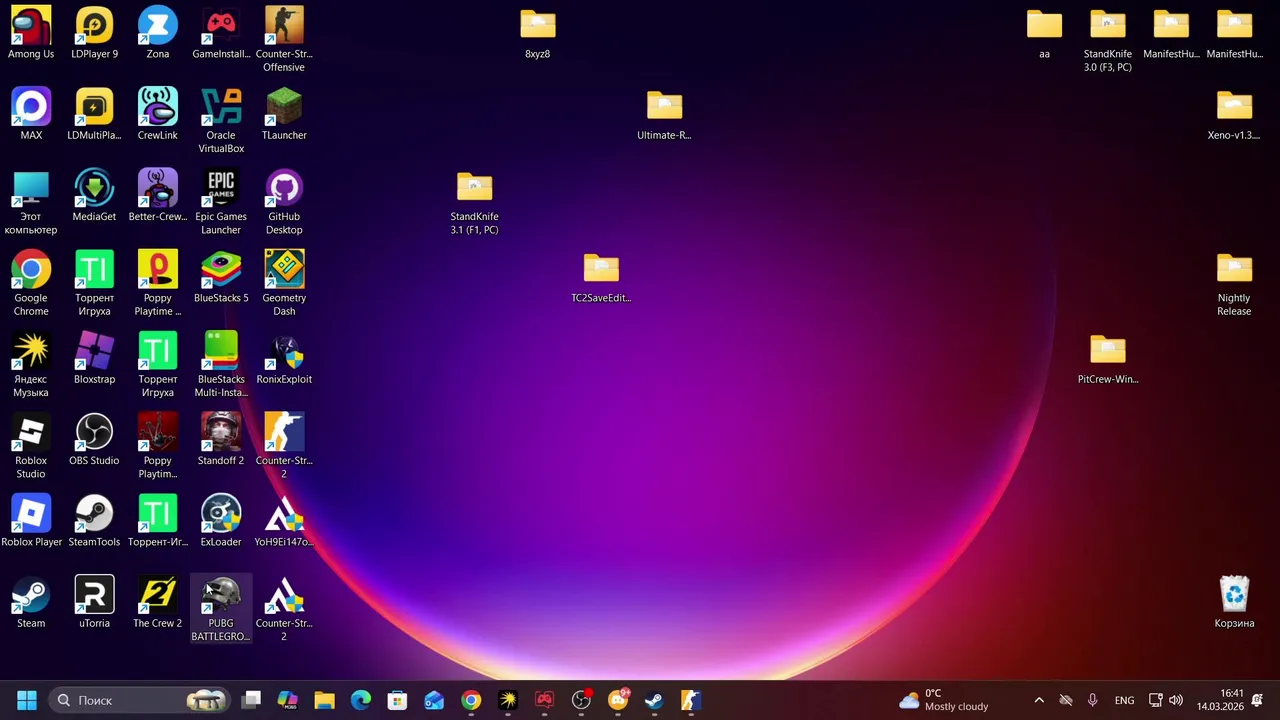Click the Better-Crew... desktop shortcut
Image resolution: width=1280 pixels, height=720 pixels.
[x=158, y=197]
